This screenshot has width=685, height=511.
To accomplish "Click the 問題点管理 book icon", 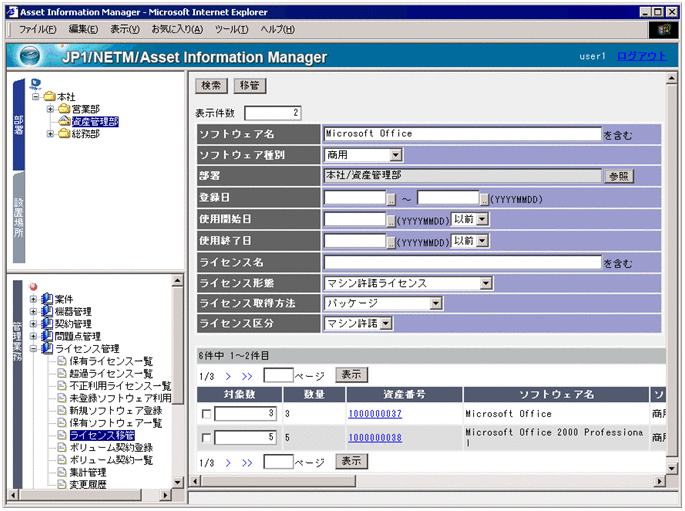I will click(47, 336).
